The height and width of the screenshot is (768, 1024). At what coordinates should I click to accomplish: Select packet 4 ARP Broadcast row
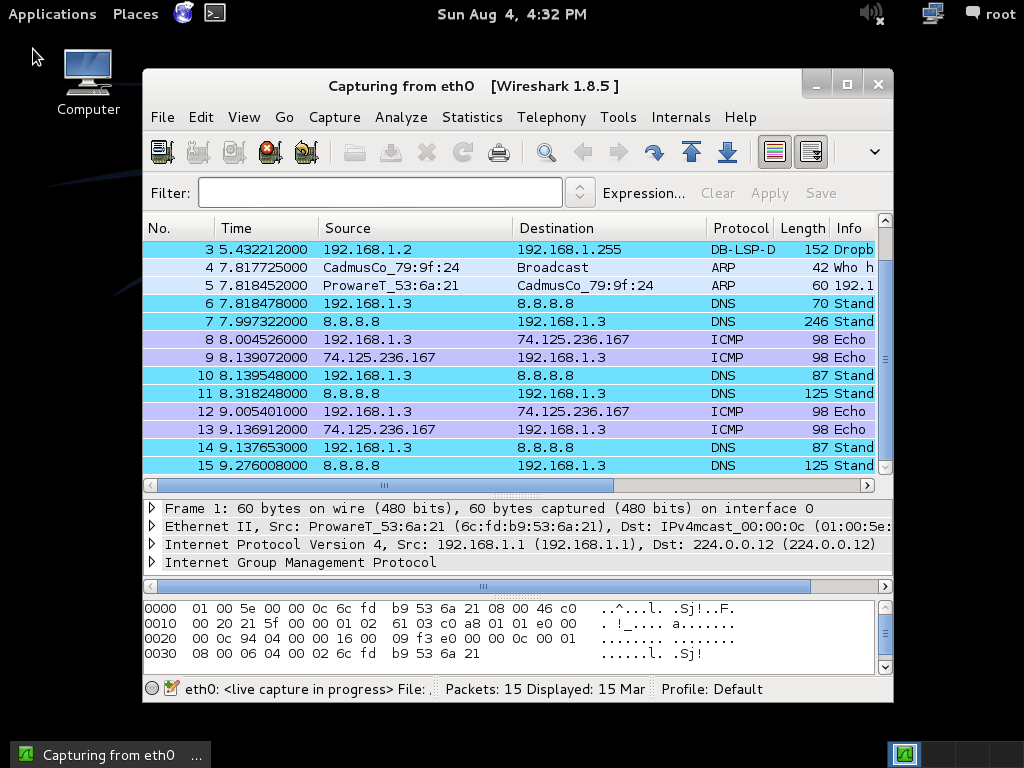pos(509,267)
